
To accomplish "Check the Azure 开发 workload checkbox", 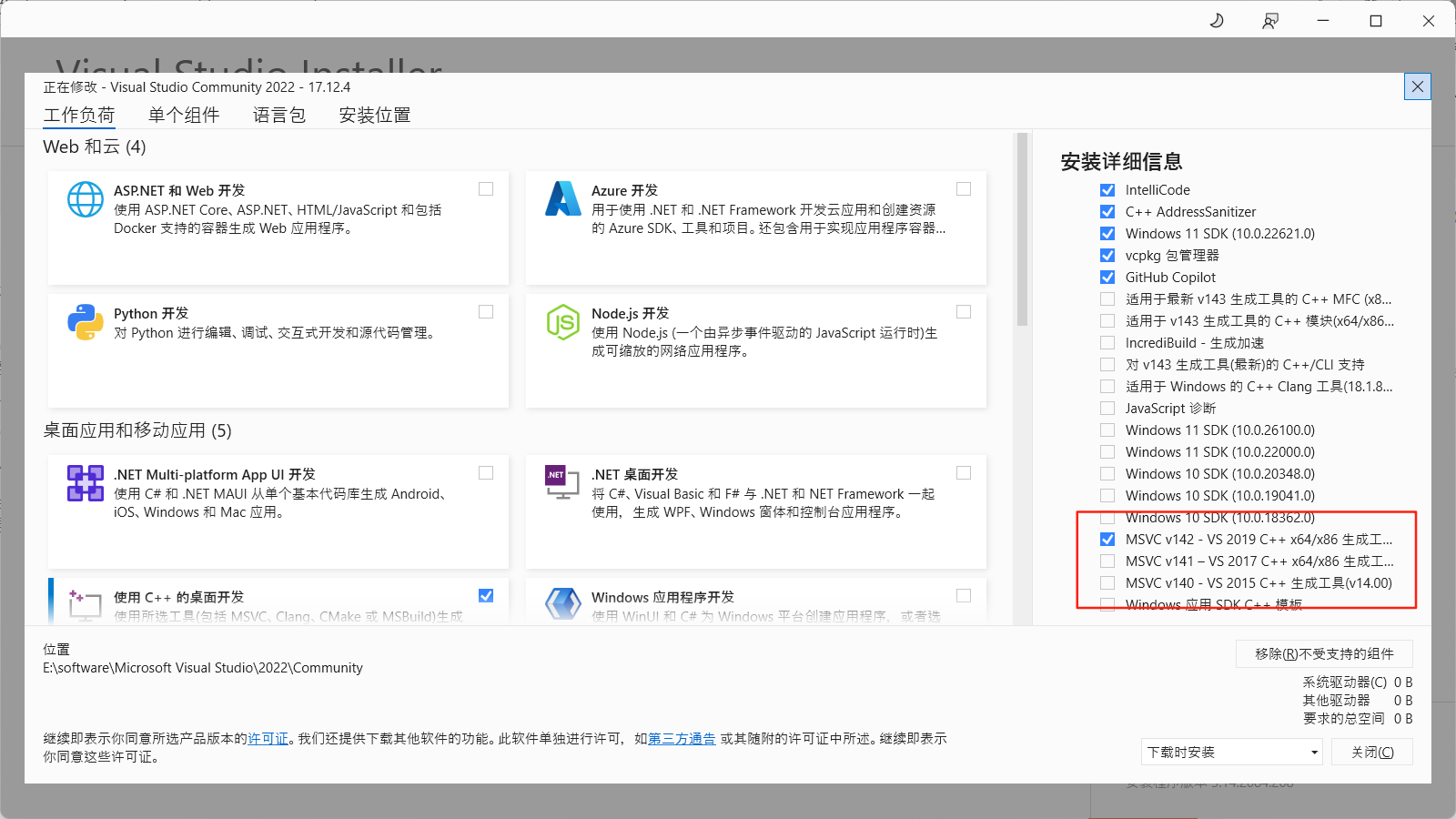I will pos(964,189).
